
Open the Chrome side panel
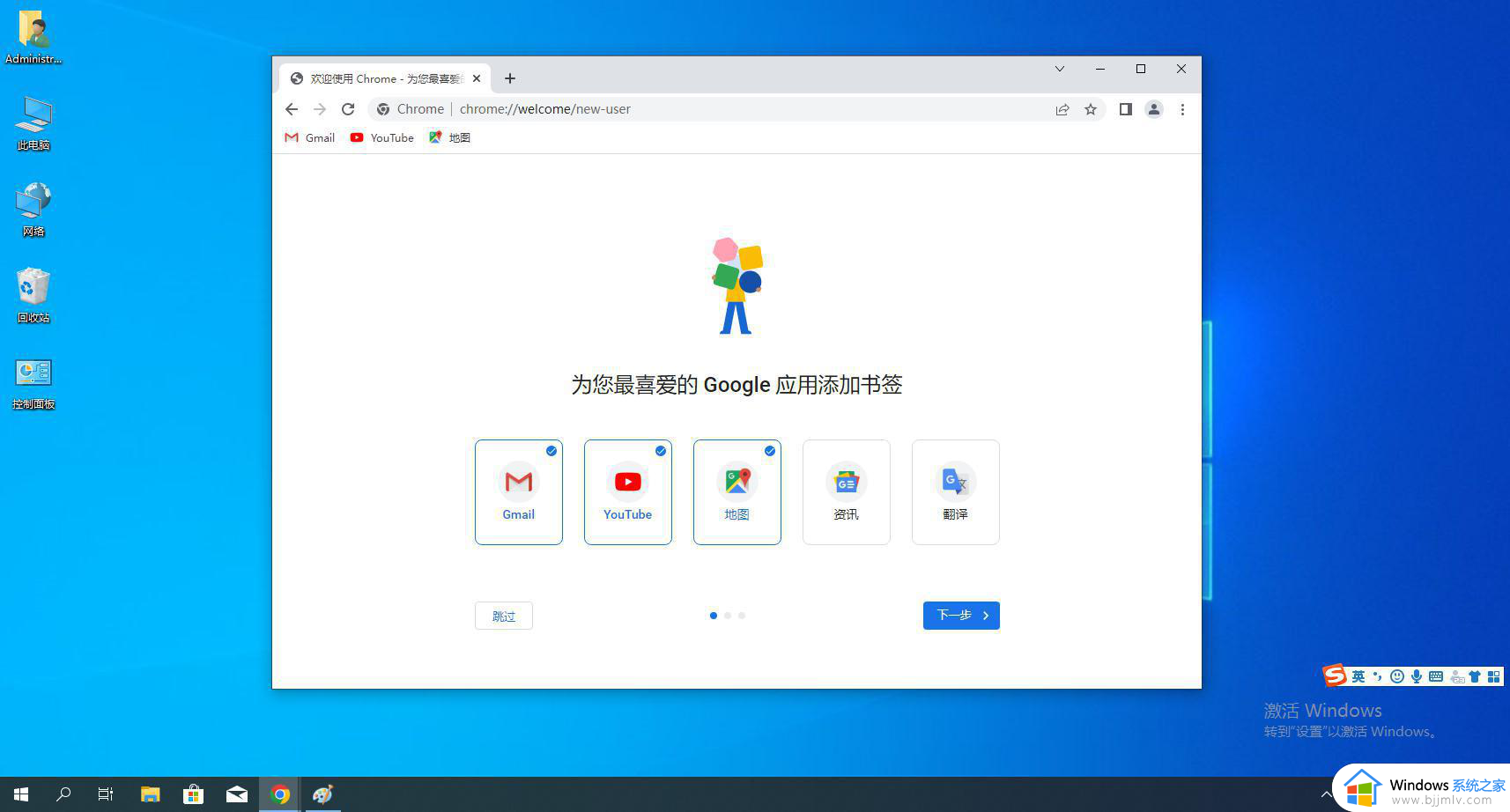point(1125,109)
